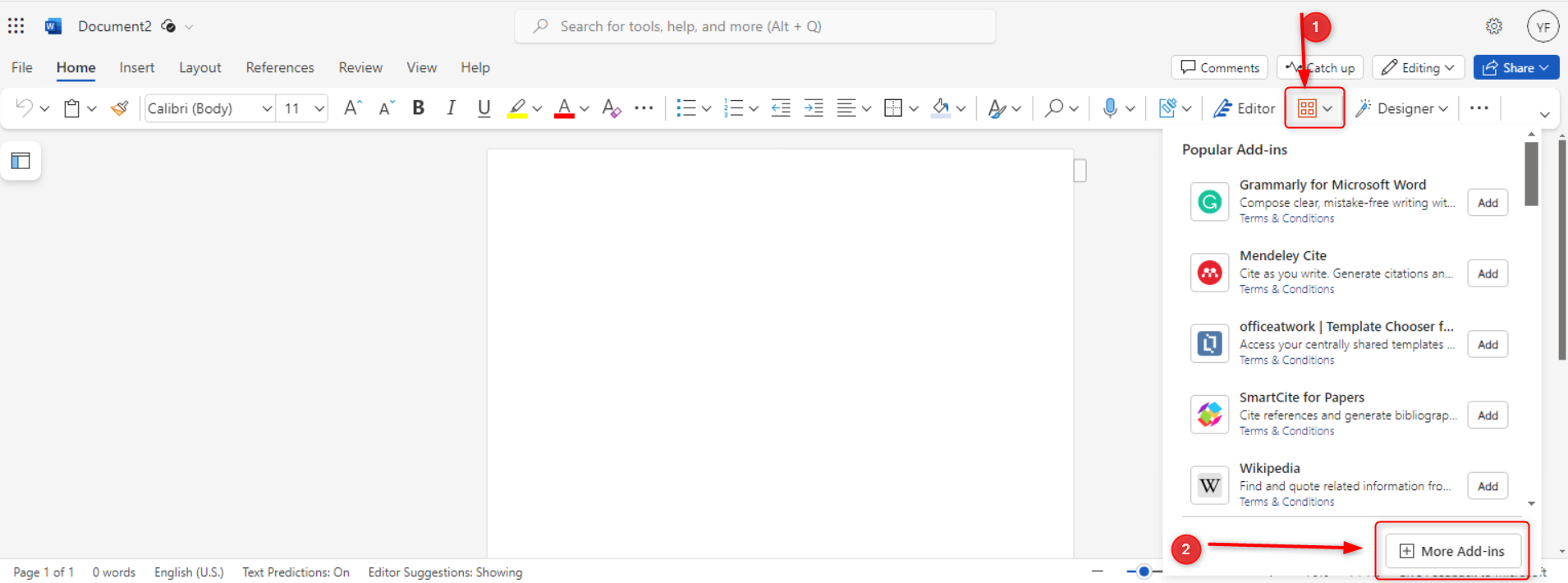Screen dimensions: 1568x583
Task: Add Grammarly for Microsoft Word
Action: click(1488, 203)
